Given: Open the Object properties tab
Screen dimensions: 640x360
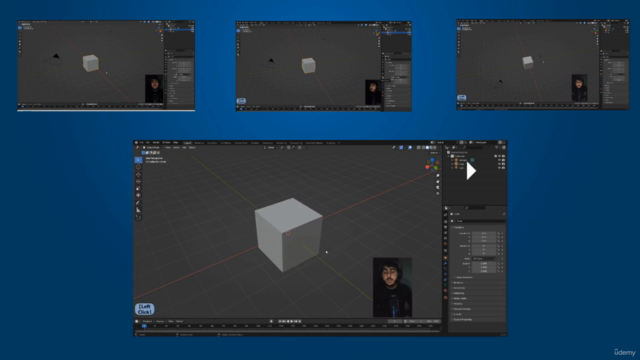Looking at the screenshot, I should point(446,258).
